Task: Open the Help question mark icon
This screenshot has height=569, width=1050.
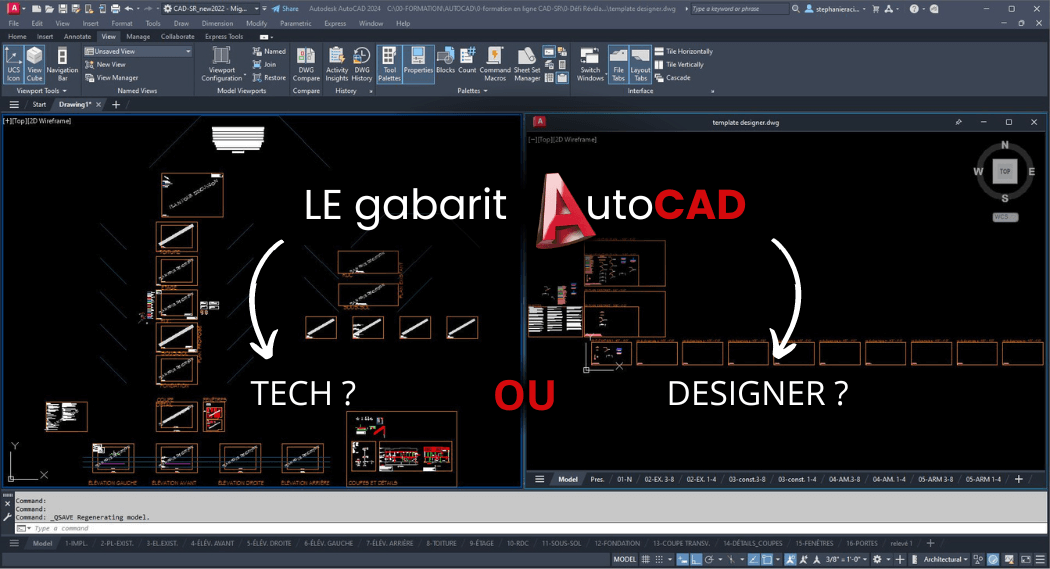Action: (914, 9)
